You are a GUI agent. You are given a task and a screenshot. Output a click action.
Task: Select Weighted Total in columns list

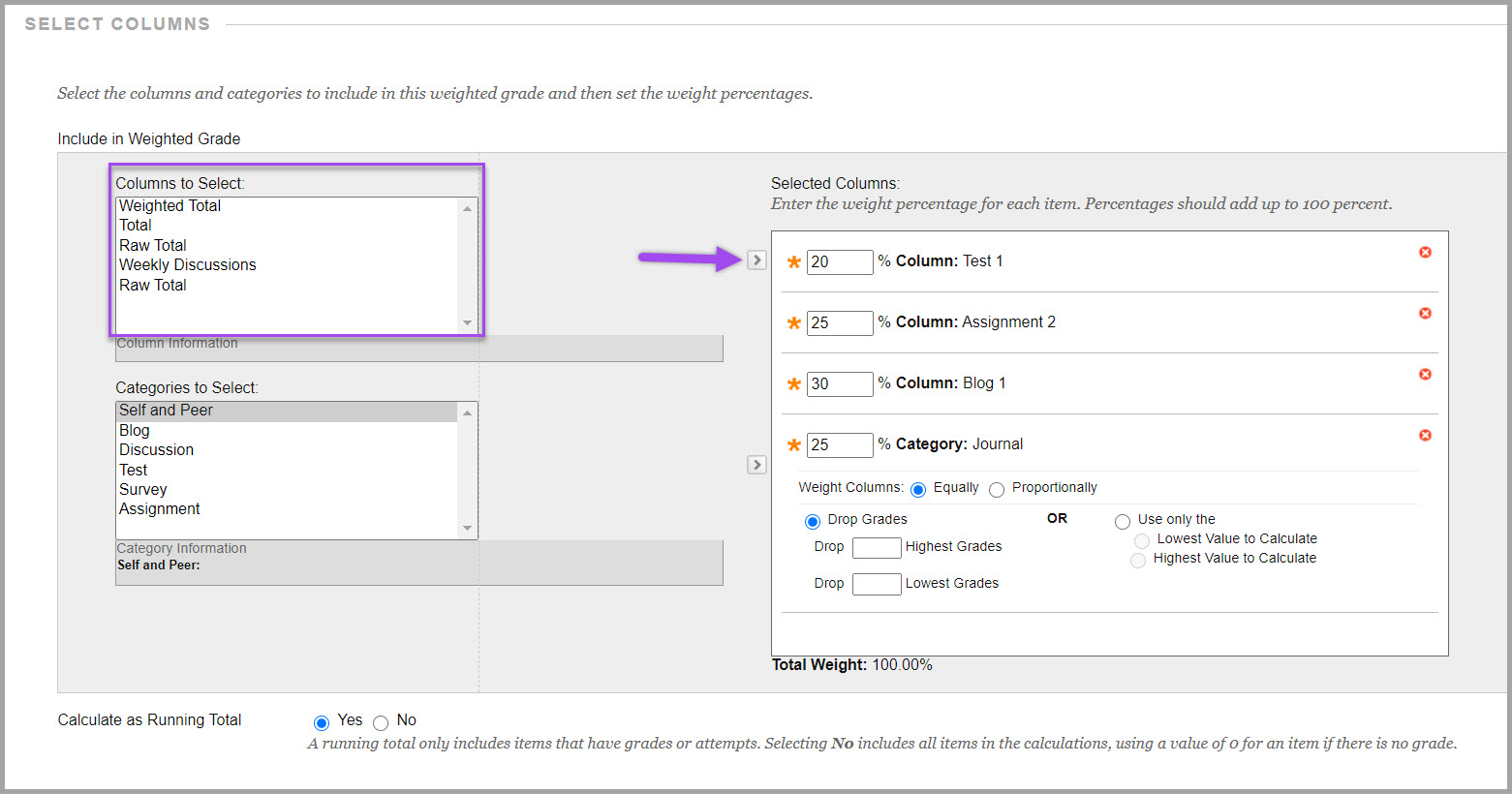[x=170, y=206]
